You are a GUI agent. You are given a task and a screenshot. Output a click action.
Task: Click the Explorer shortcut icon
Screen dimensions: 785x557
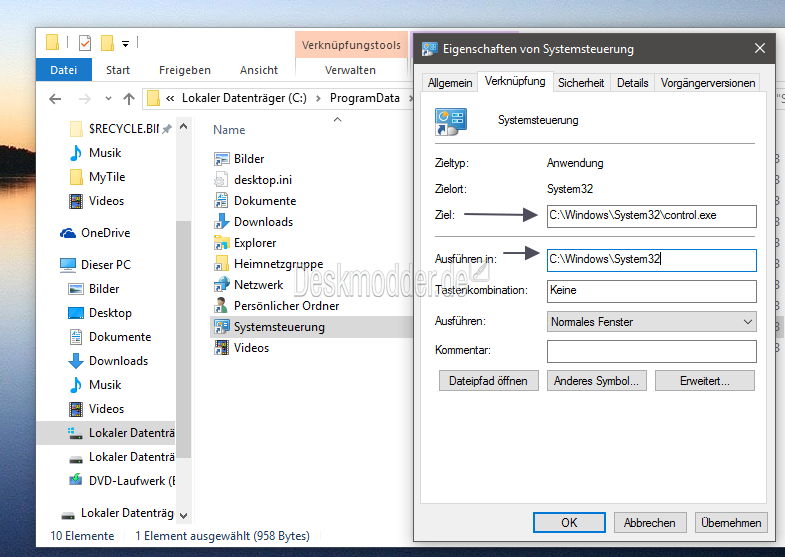(221, 243)
